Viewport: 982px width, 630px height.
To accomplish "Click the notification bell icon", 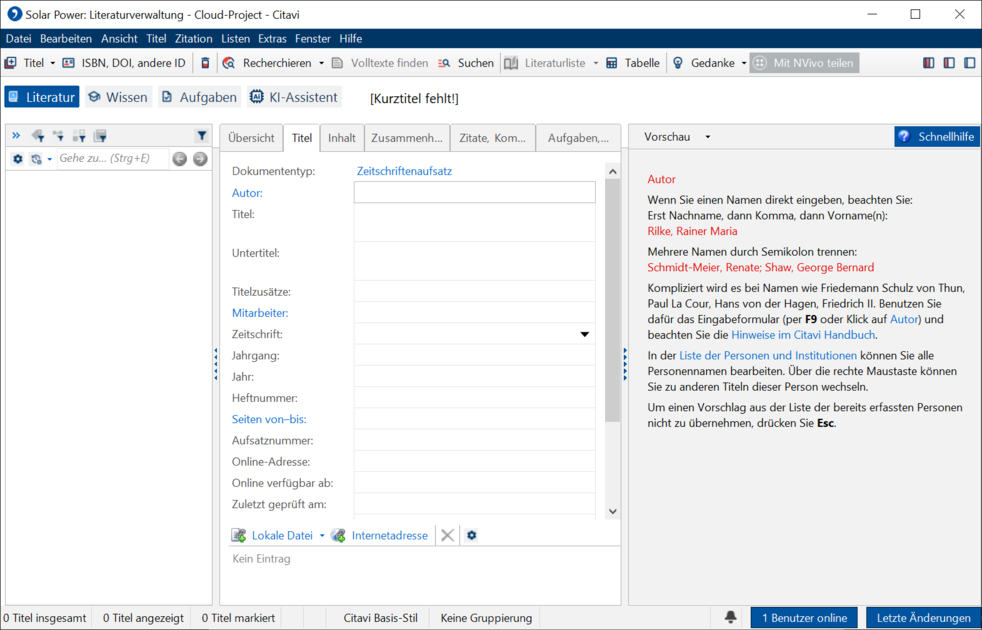I will (730, 617).
